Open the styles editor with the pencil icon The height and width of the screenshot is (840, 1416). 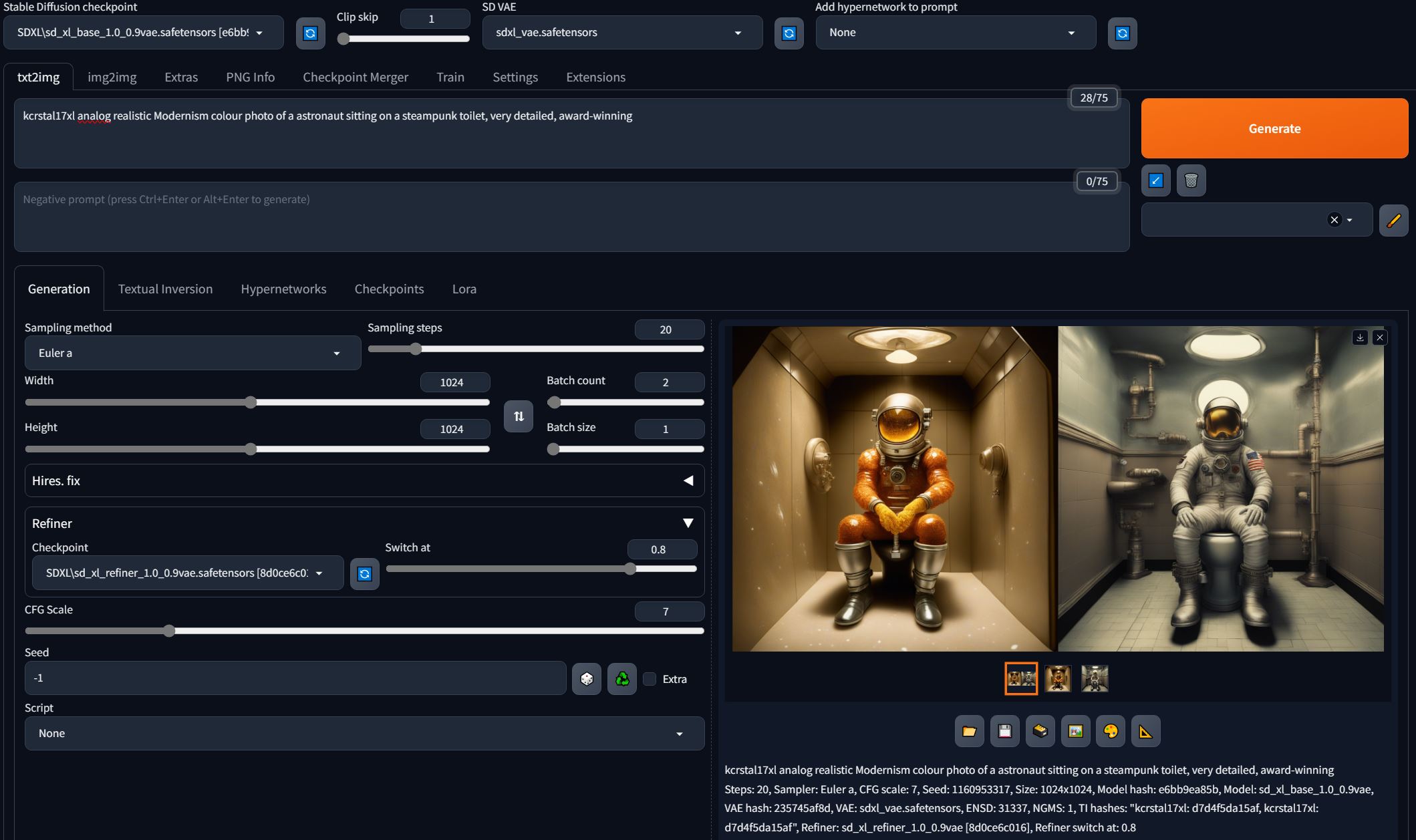click(1393, 220)
